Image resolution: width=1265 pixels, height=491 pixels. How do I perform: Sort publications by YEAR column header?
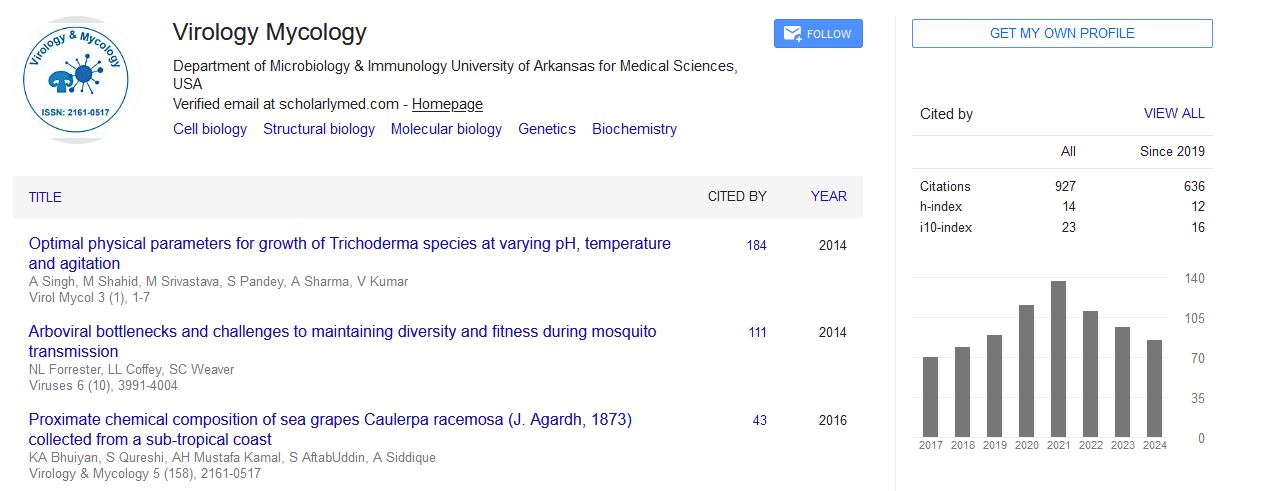pos(828,197)
